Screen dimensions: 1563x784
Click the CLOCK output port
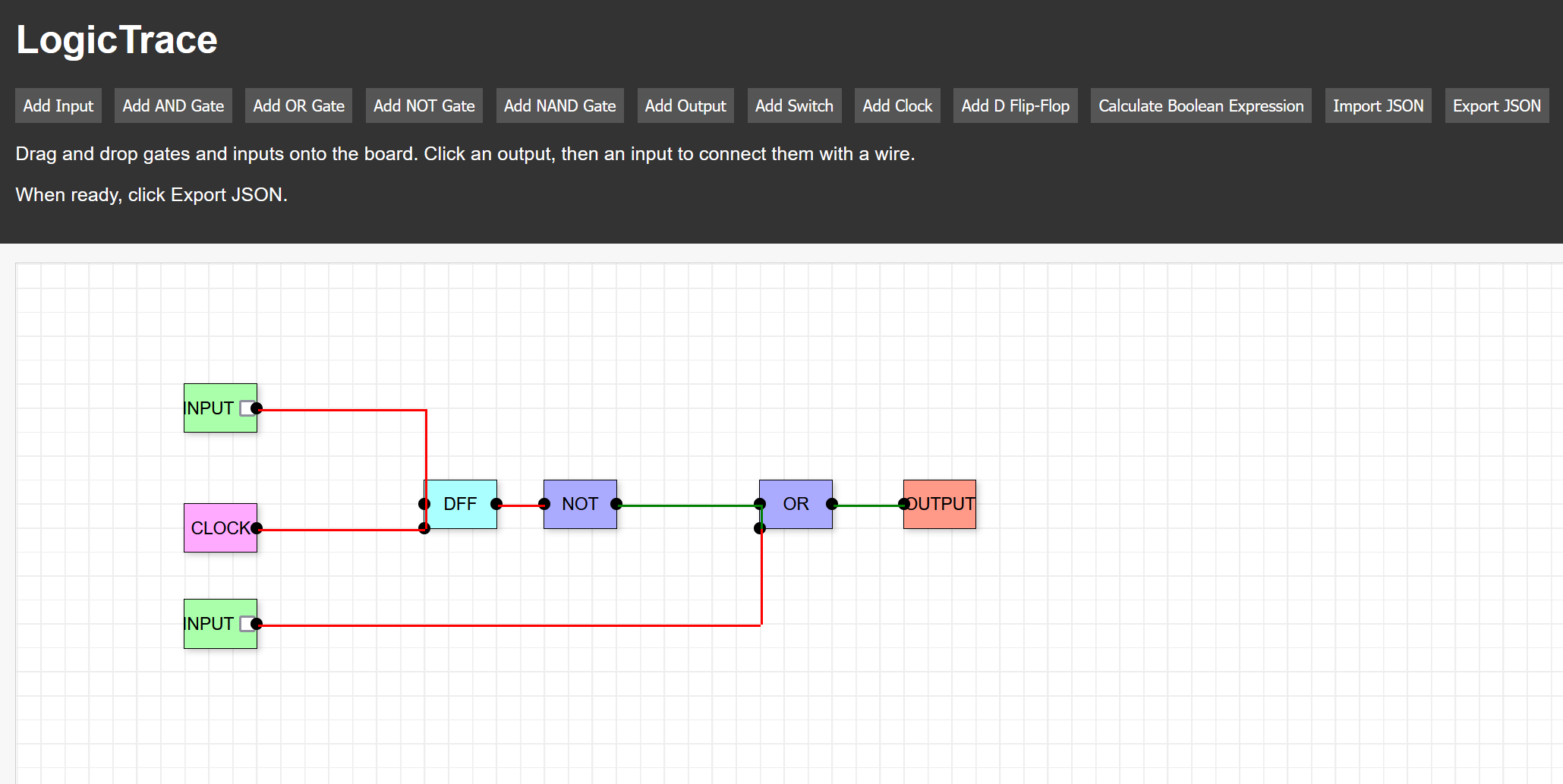click(257, 528)
